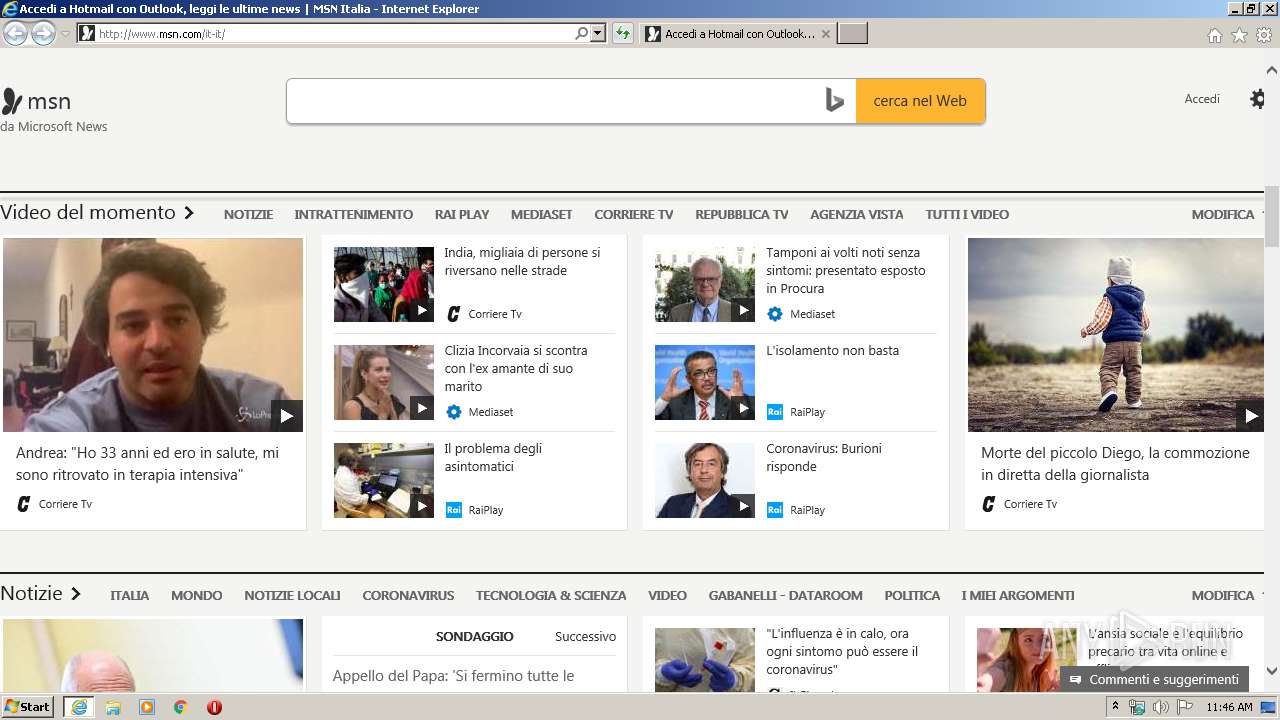The width and height of the screenshot is (1280, 720).
Task: Click the cerca nel Web button
Action: tap(920, 101)
